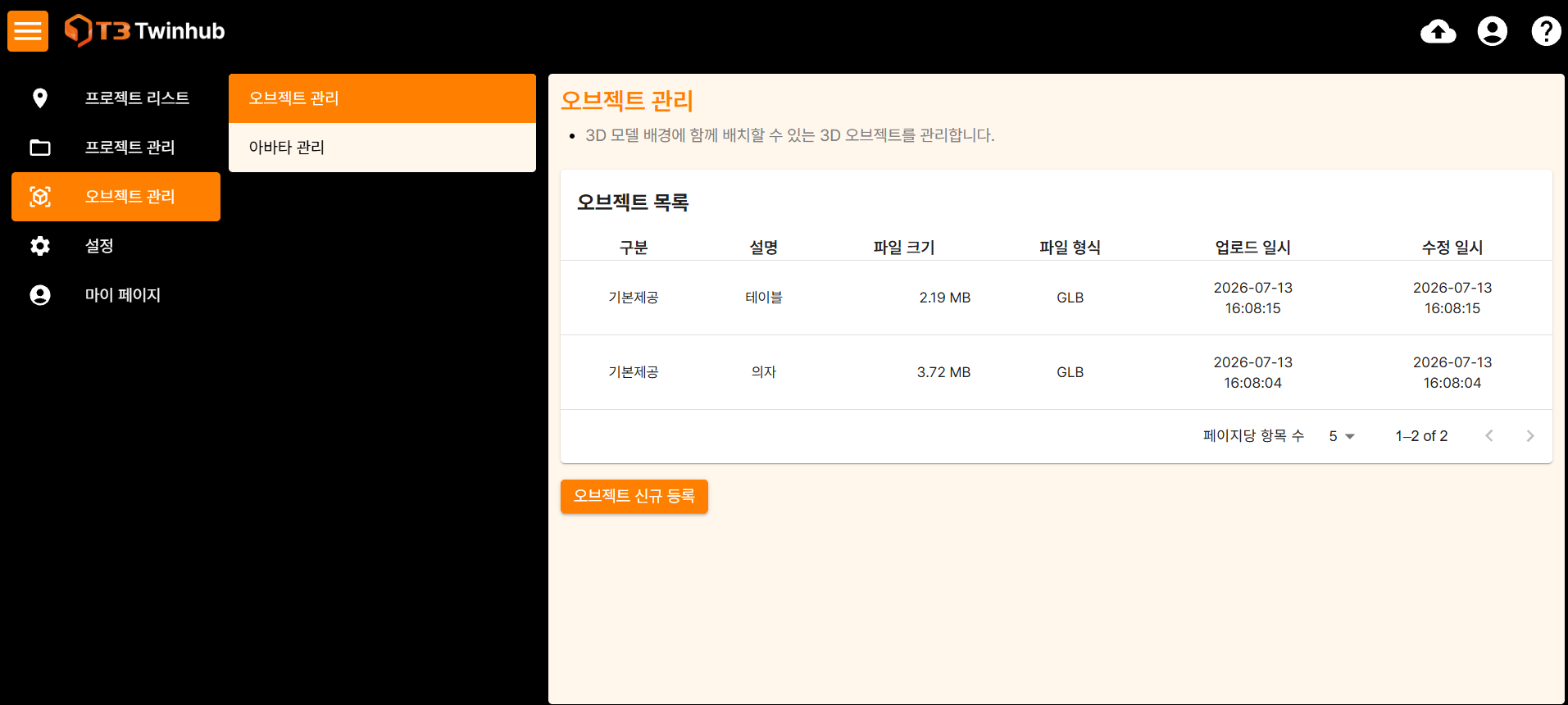Image resolution: width=1568 pixels, height=705 pixels.
Task: Click the 설명 column header
Action: (x=764, y=248)
